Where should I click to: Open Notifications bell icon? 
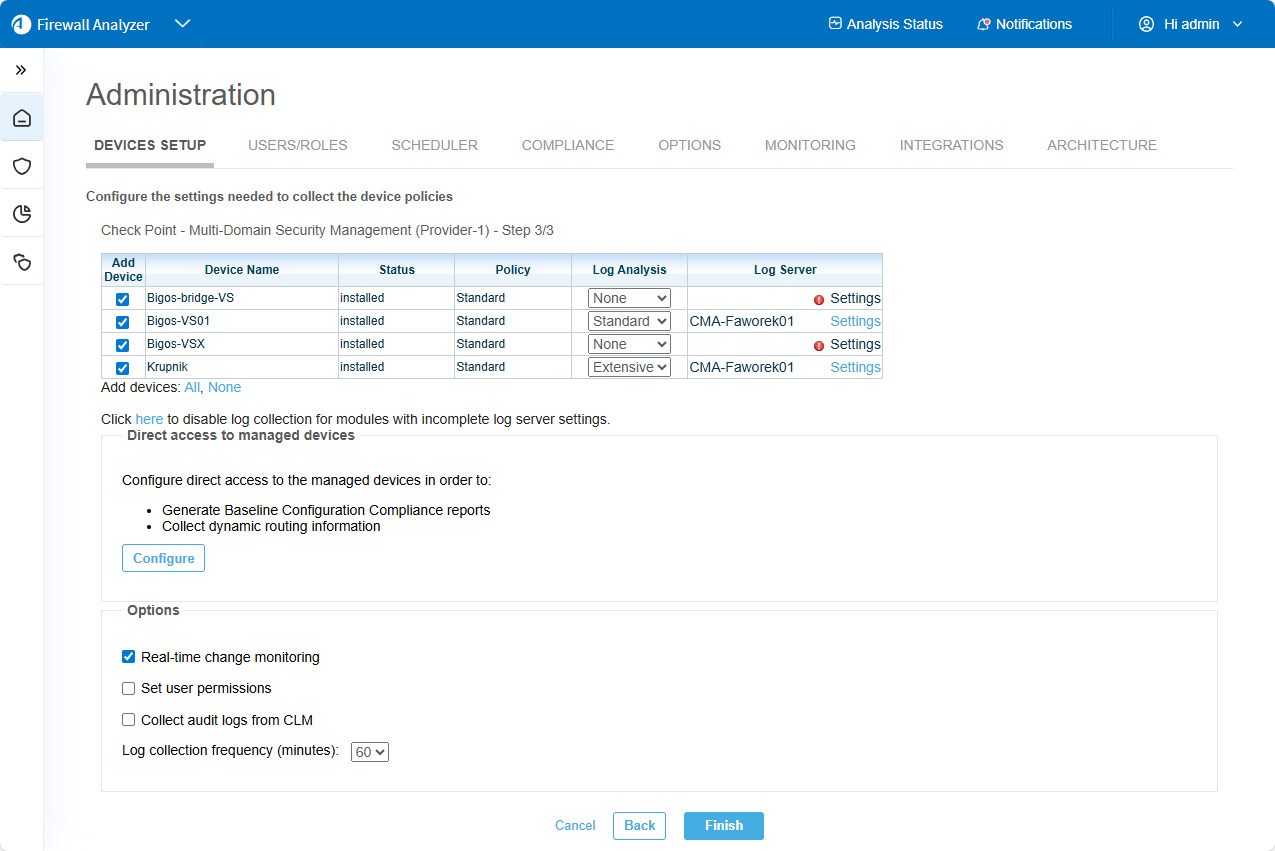click(x=984, y=24)
